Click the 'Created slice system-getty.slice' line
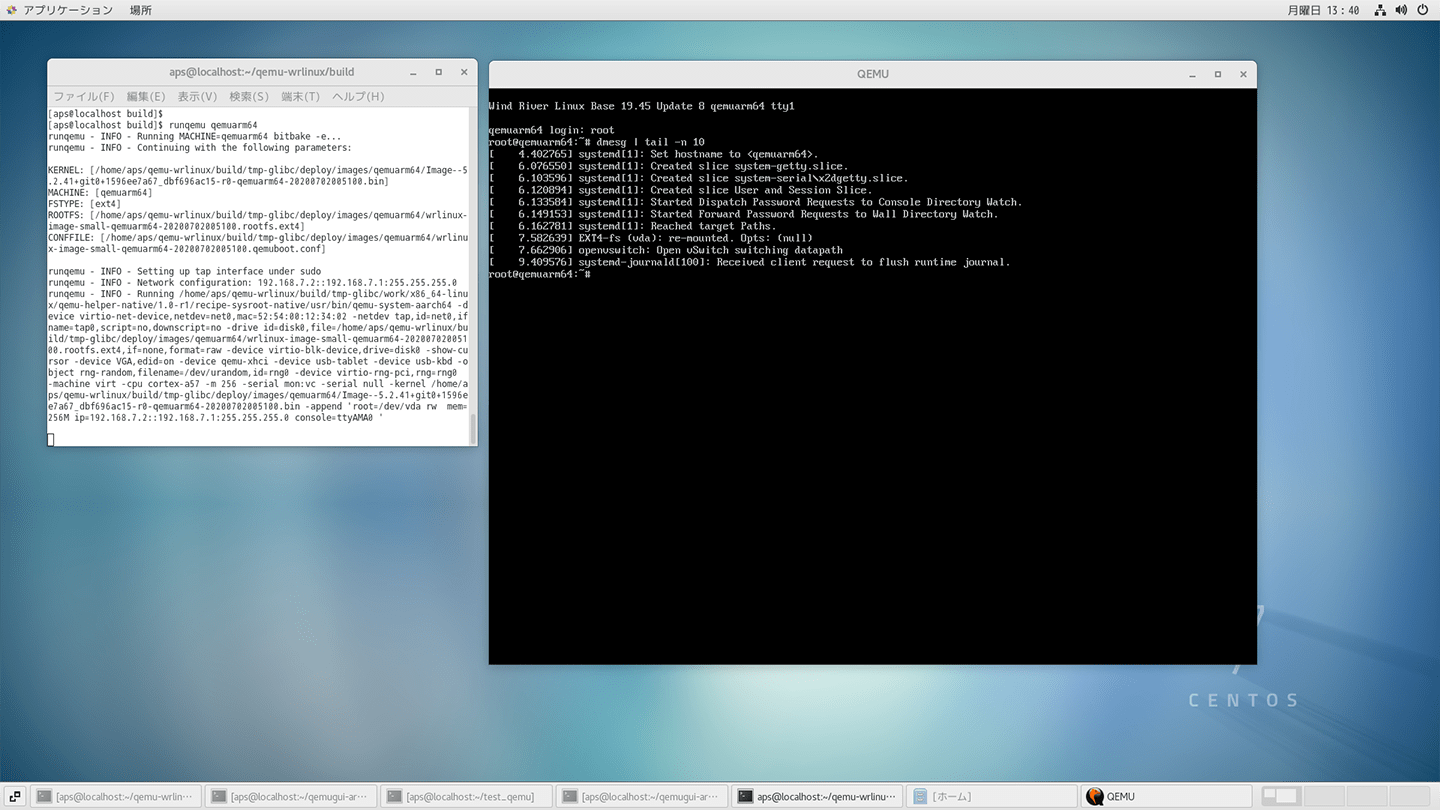The width and height of the screenshot is (1440, 810). (x=668, y=166)
